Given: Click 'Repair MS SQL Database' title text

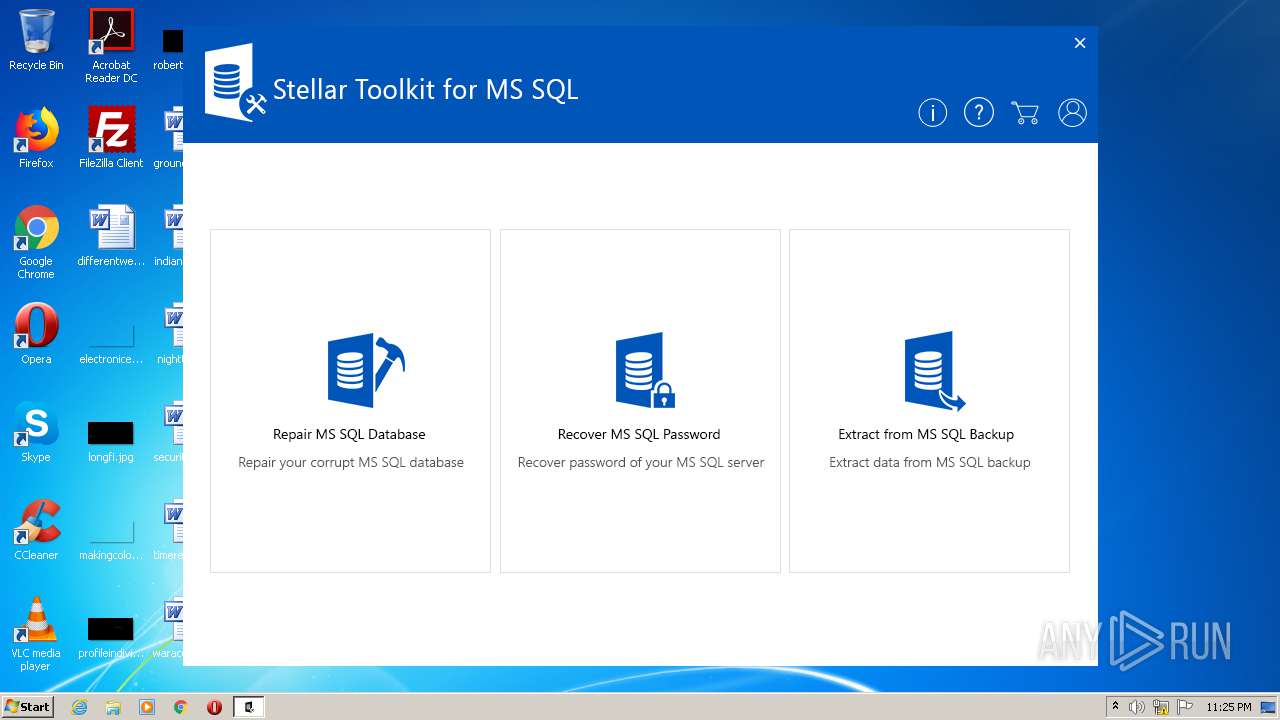Looking at the screenshot, I should coord(349,434).
